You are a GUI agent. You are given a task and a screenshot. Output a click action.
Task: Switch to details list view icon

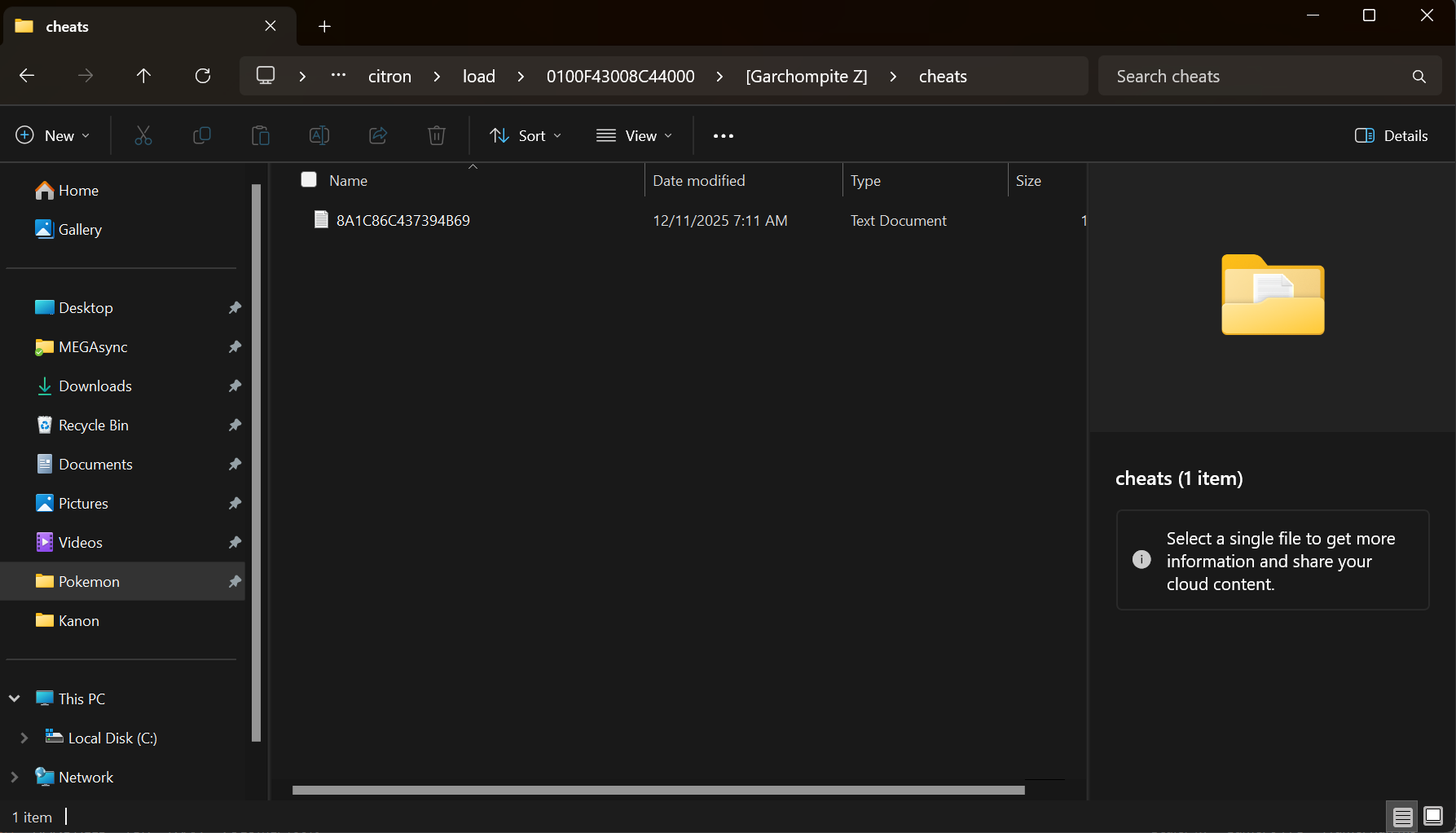(1402, 816)
